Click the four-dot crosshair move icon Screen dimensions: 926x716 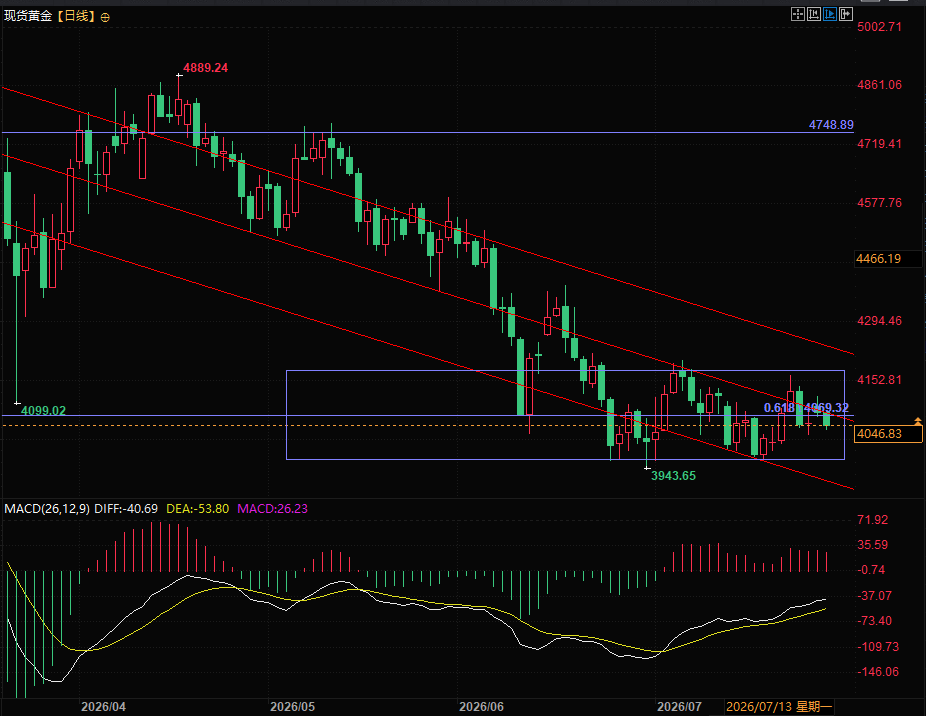798,14
